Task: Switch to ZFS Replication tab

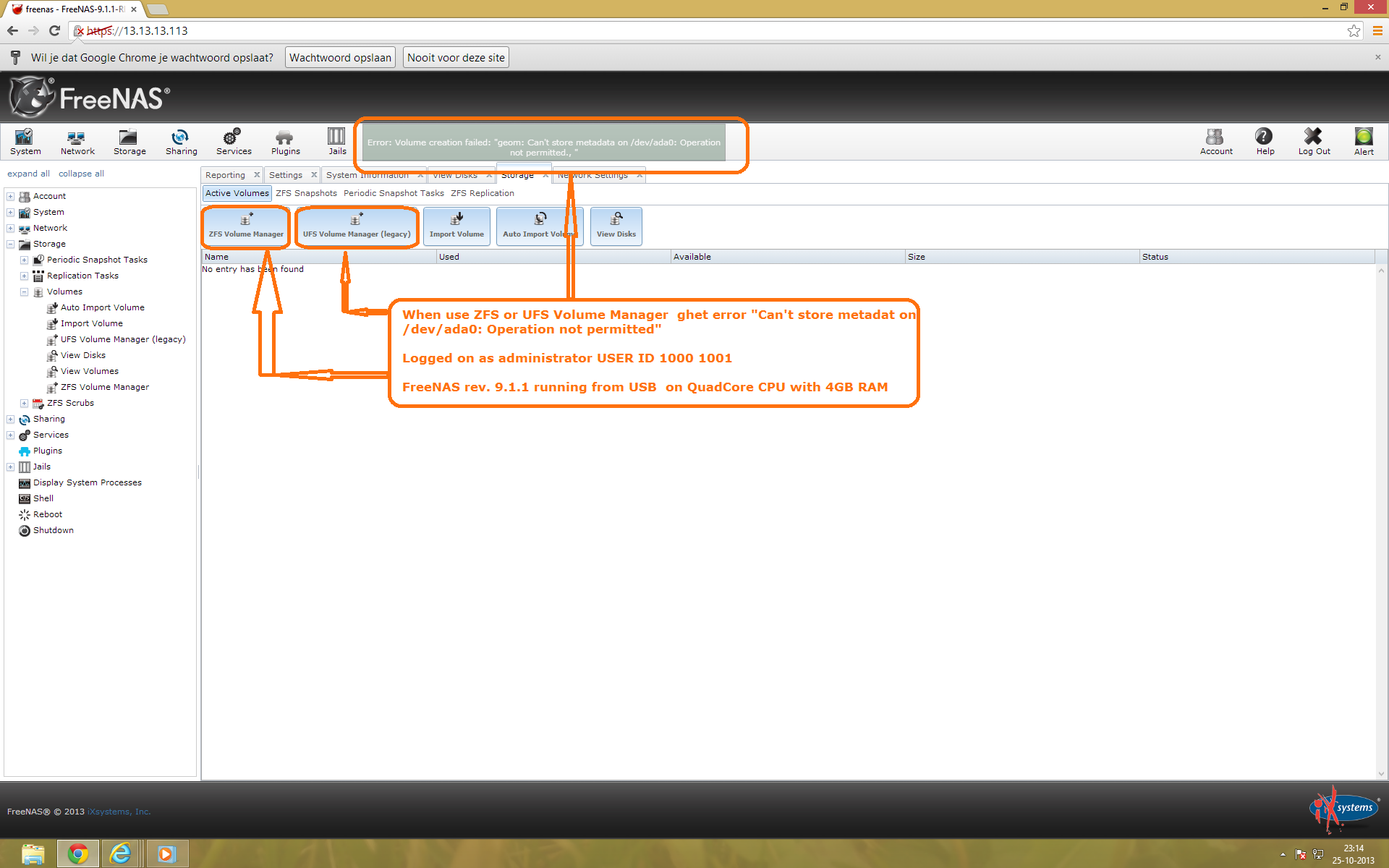Action: click(x=483, y=193)
